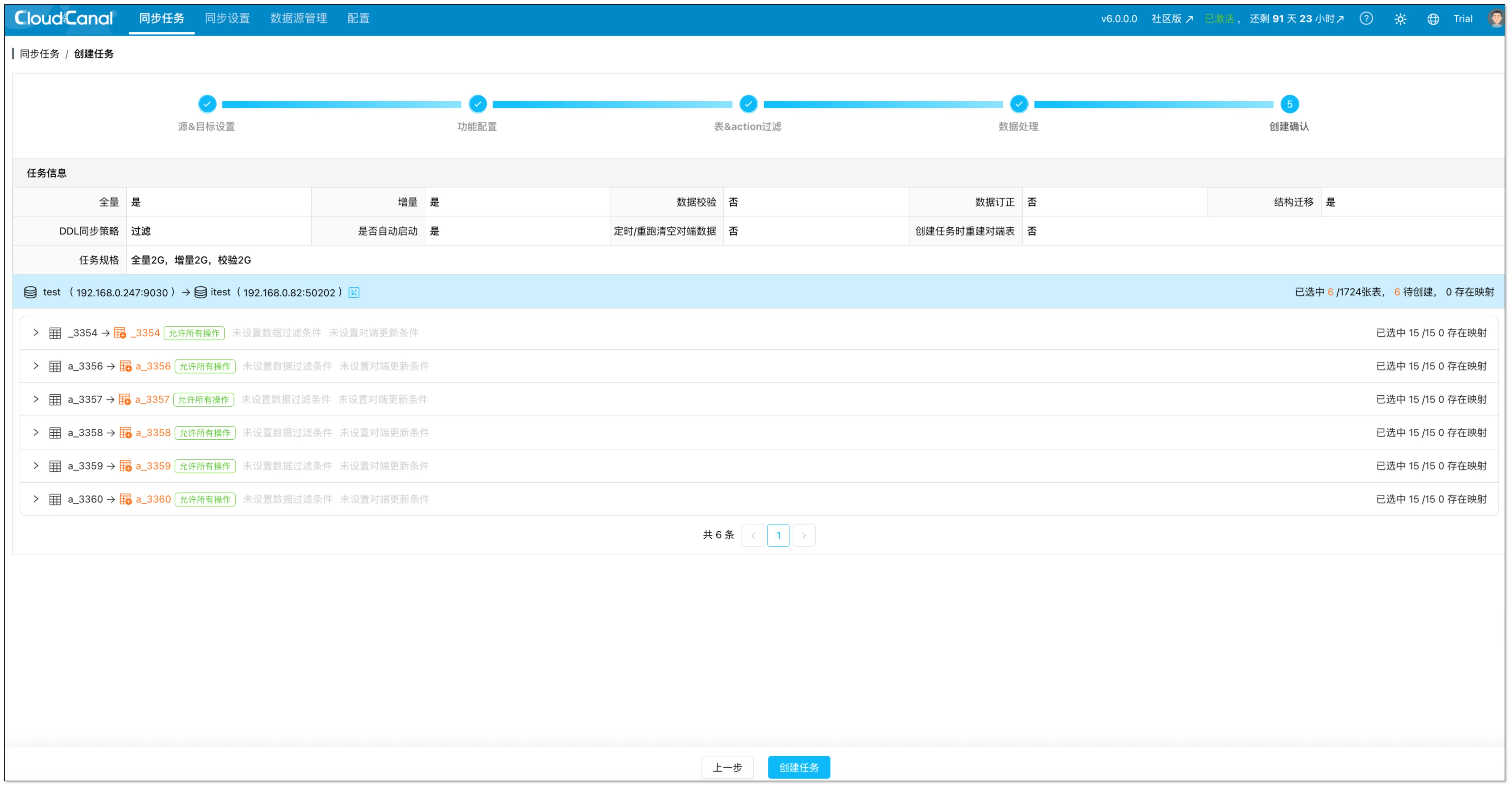1512x788 pixels.
Task: Click the source table icon for a_3356
Action: [x=55, y=367]
